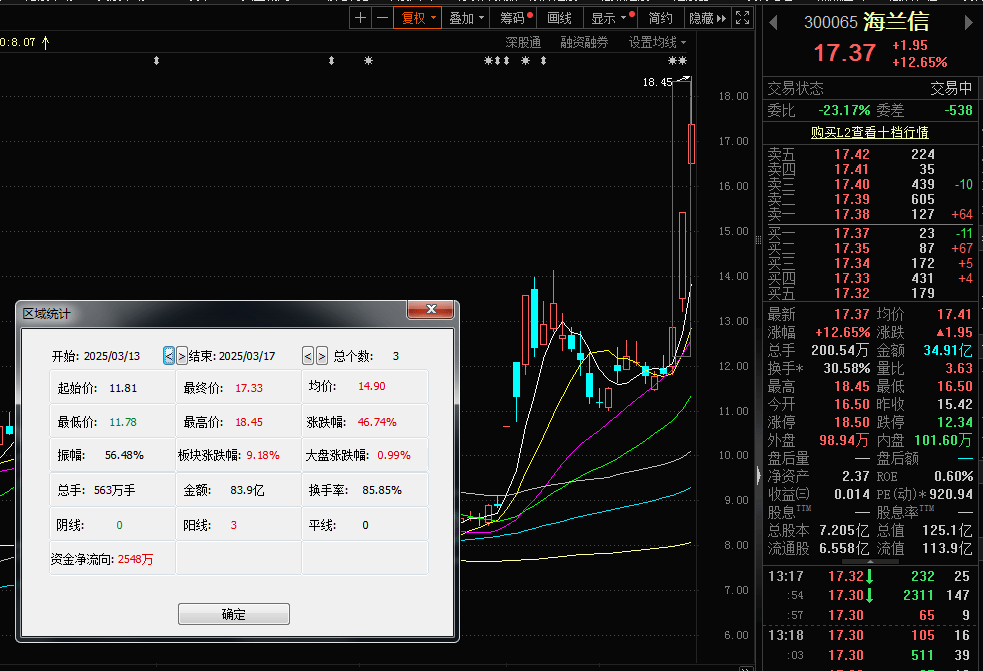Click 内盘 value 101.60万

pyautogui.click(x=943, y=440)
